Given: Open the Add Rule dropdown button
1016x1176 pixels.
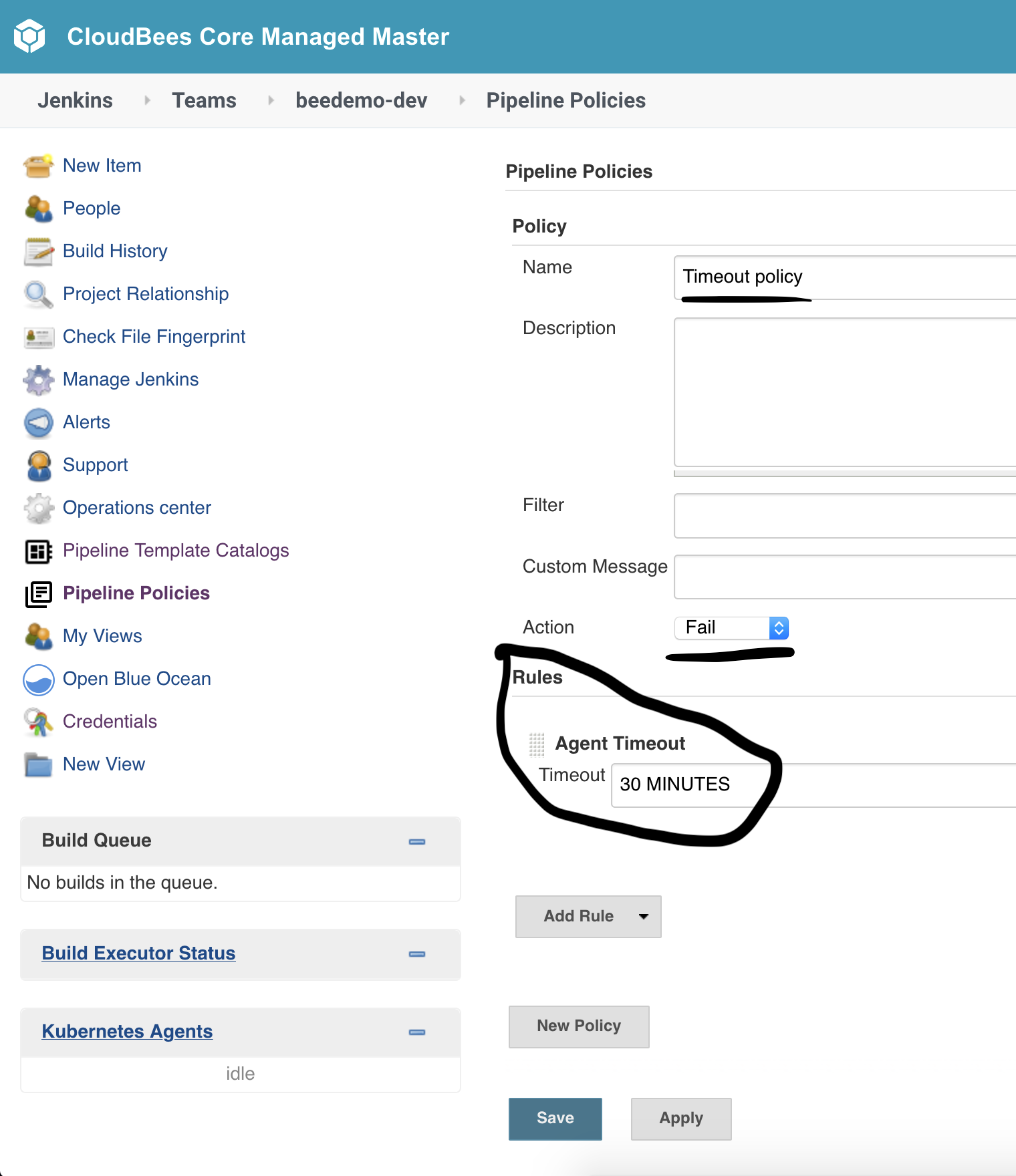Looking at the screenshot, I should [588, 916].
